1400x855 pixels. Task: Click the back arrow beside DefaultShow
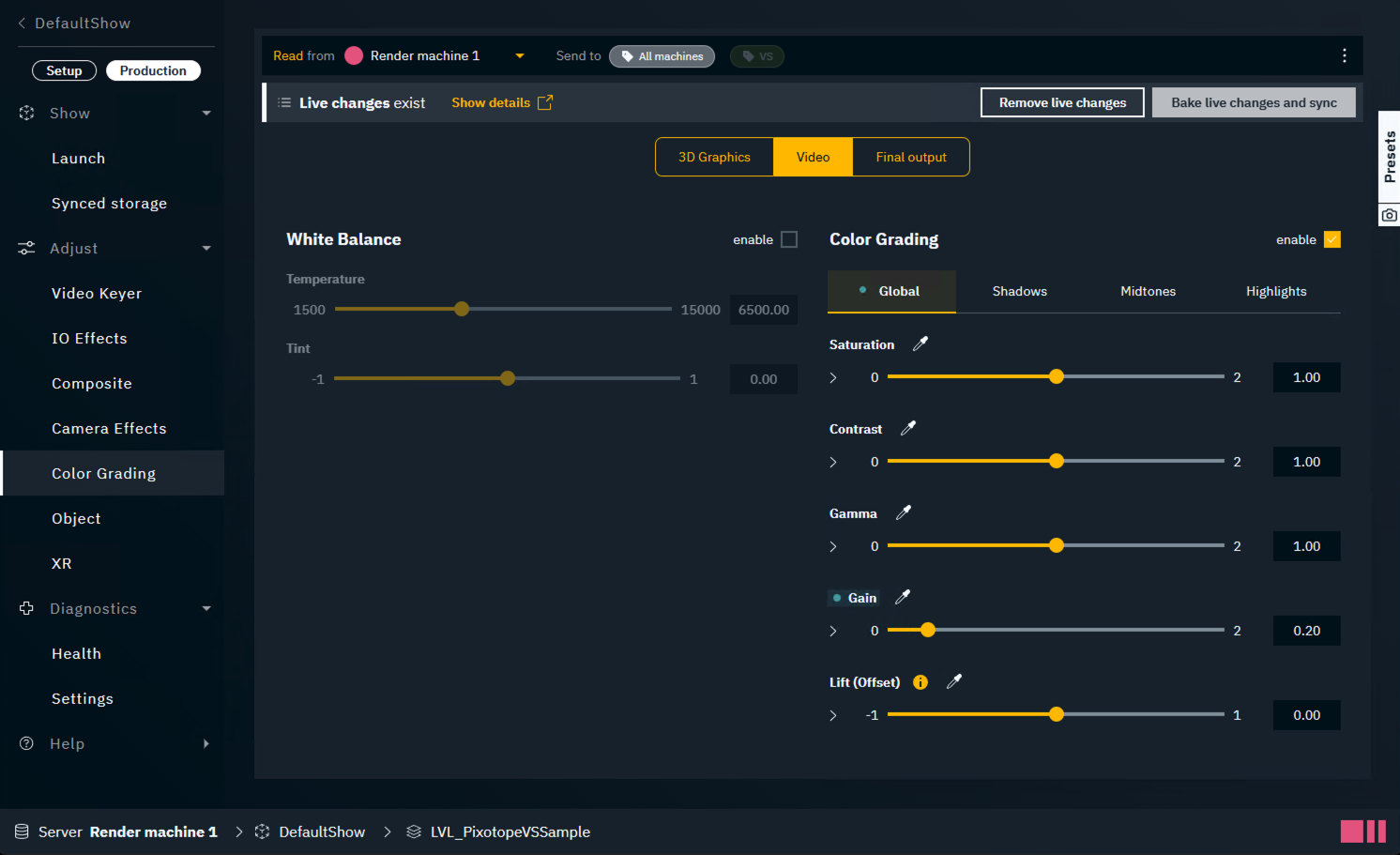[22, 23]
